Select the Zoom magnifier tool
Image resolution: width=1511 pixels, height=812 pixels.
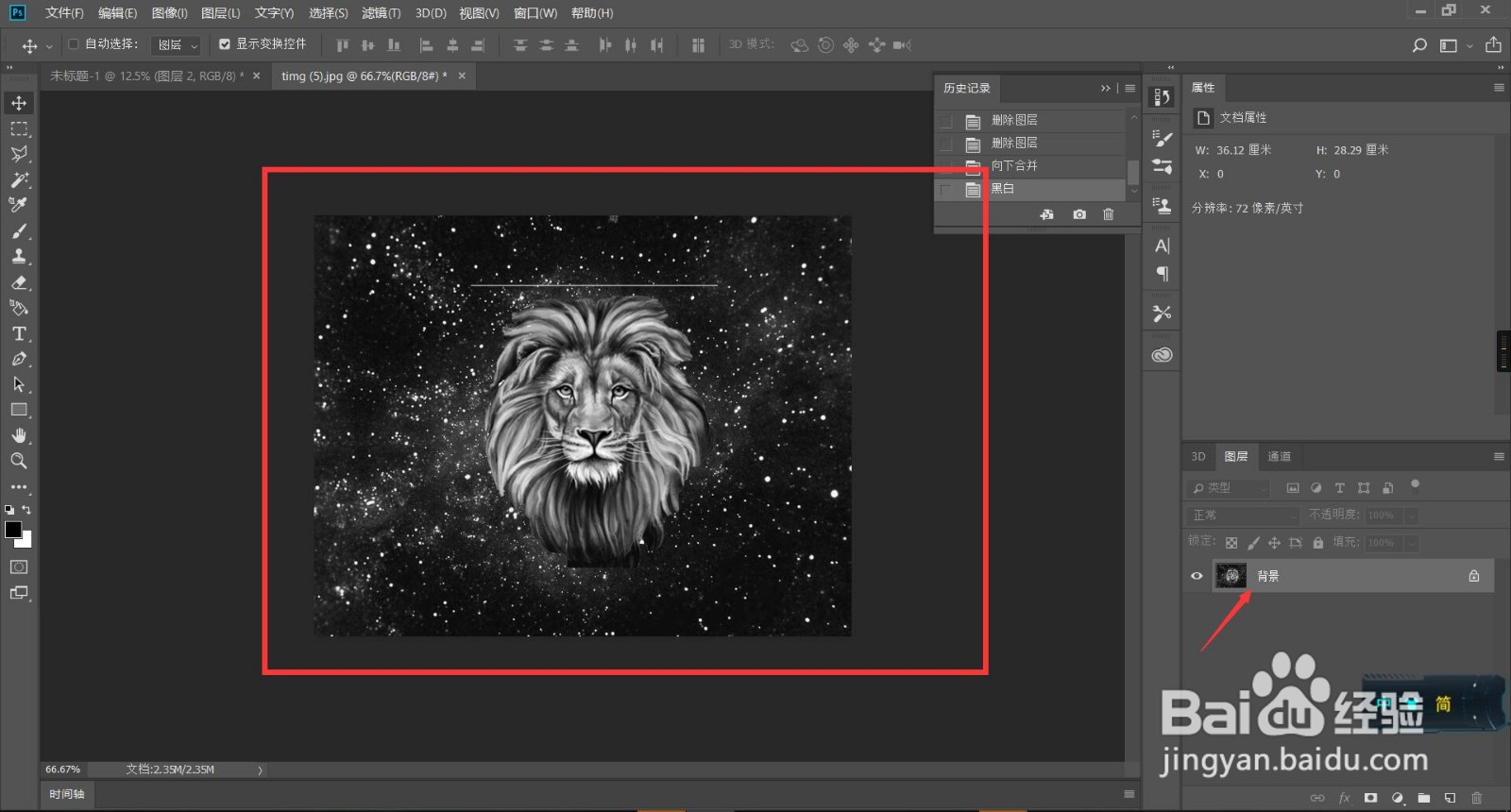click(x=19, y=461)
